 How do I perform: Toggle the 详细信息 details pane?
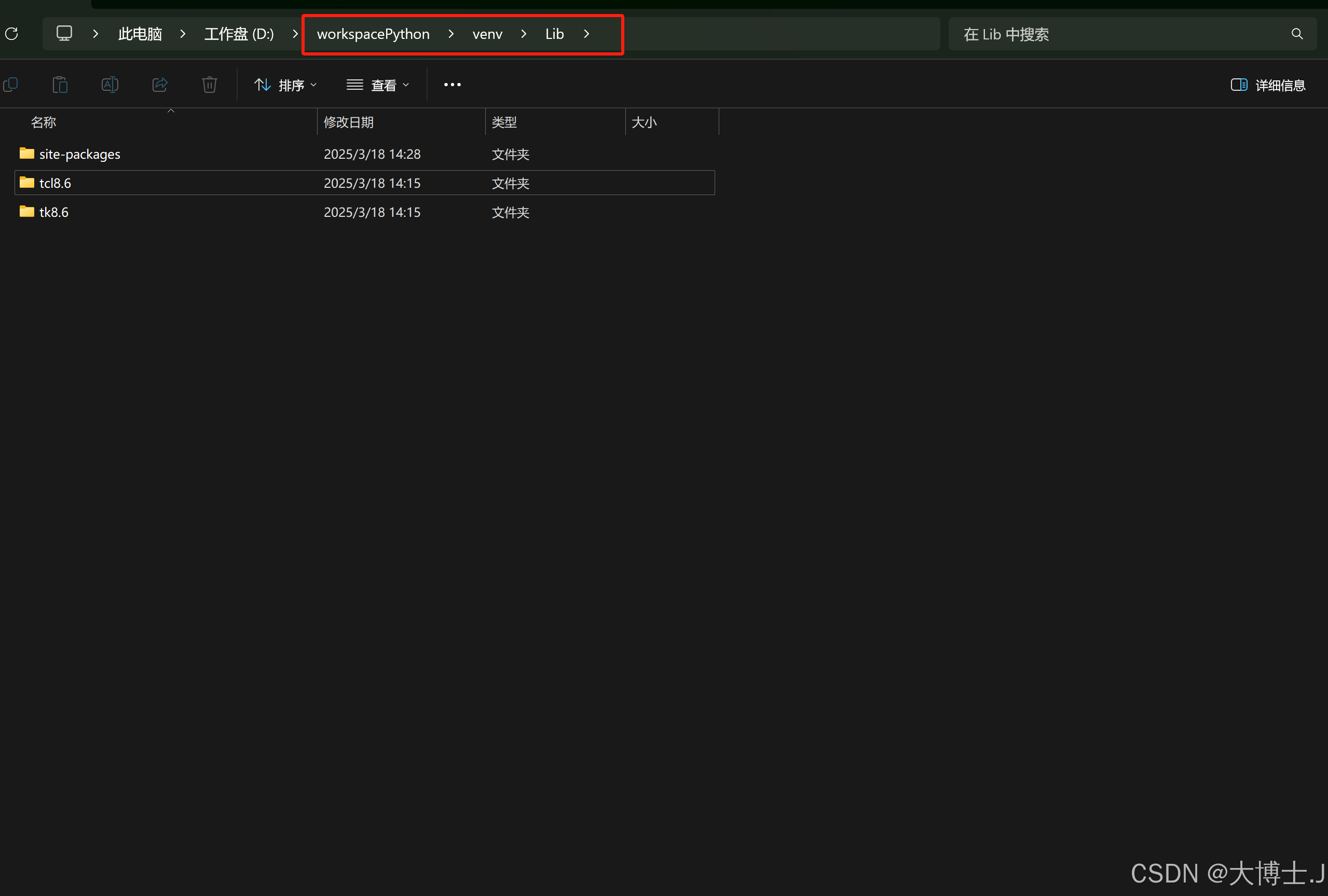1267,85
